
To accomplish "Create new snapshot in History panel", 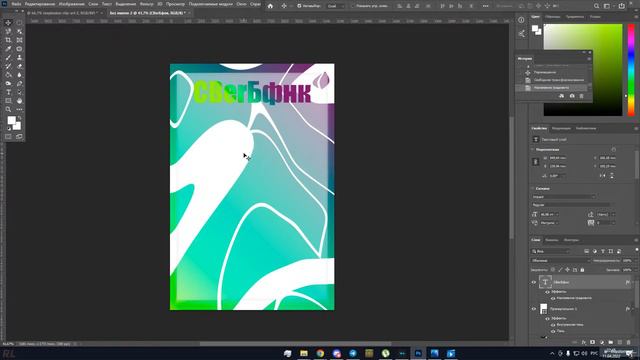I will click(x=572, y=96).
